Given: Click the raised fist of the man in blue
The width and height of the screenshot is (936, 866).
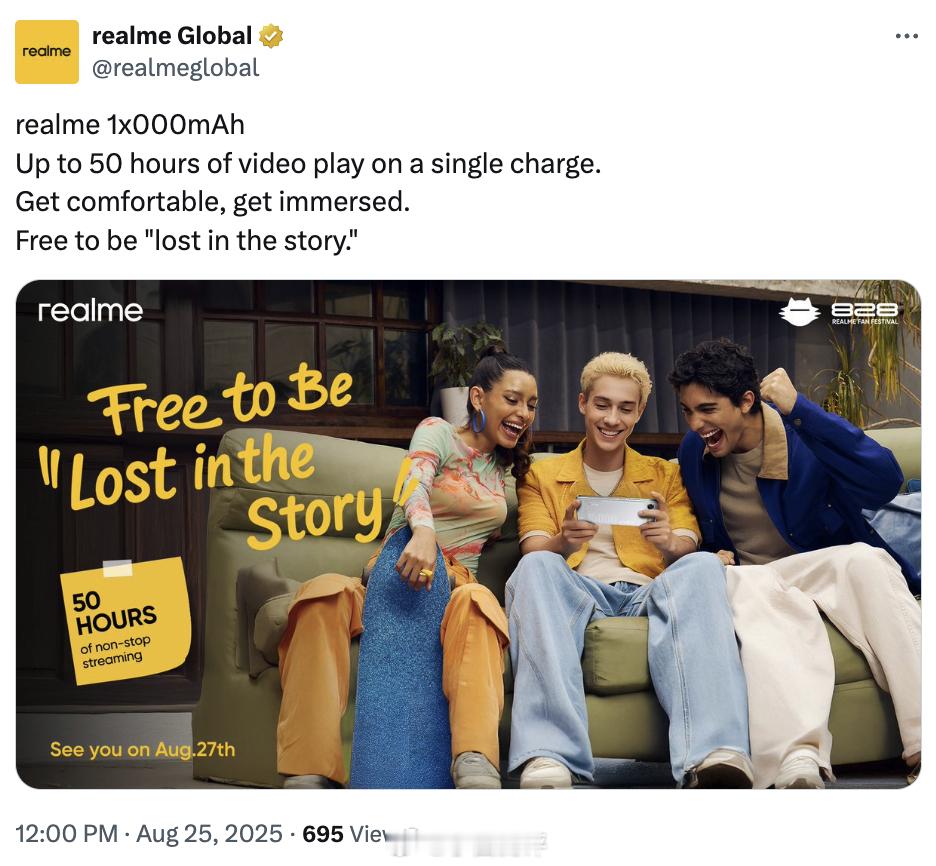Looking at the screenshot, I should [778, 390].
